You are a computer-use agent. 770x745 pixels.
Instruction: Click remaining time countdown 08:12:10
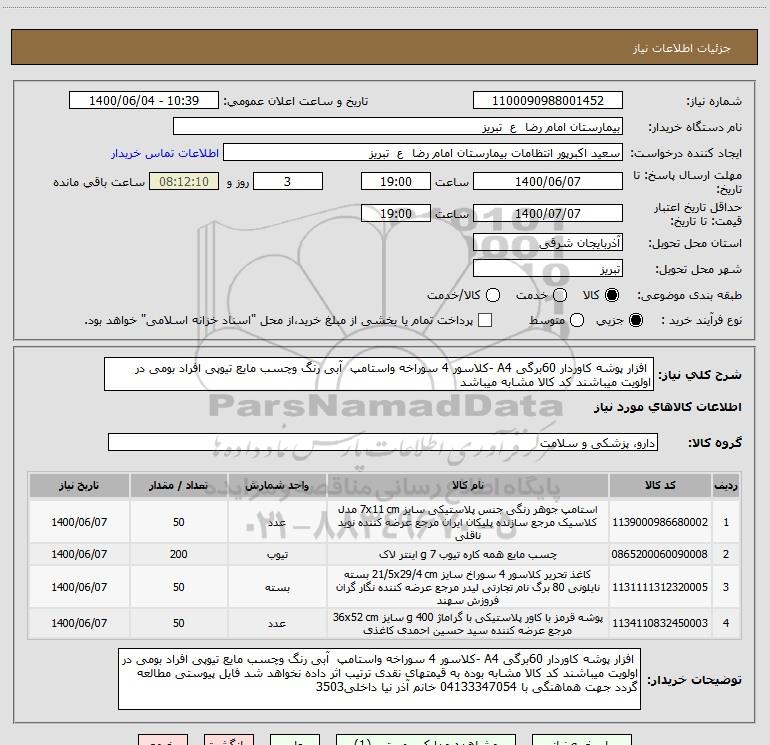(184, 181)
